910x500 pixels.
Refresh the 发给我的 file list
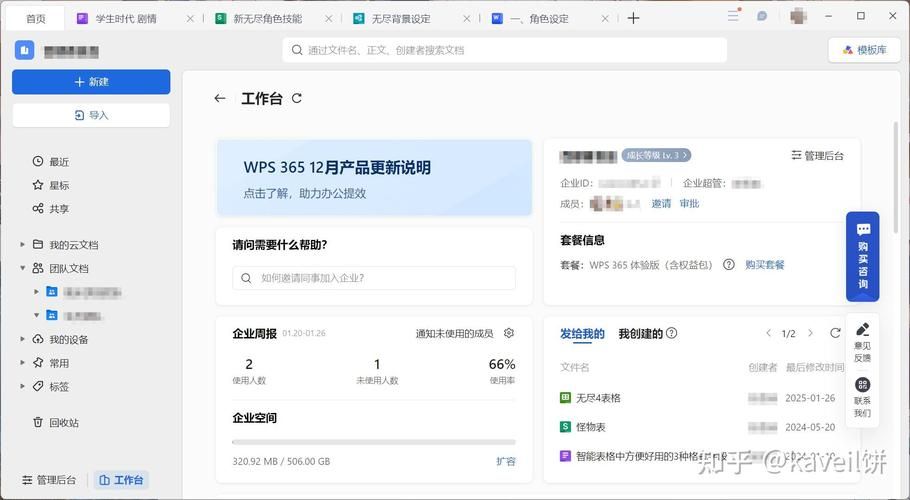point(835,333)
